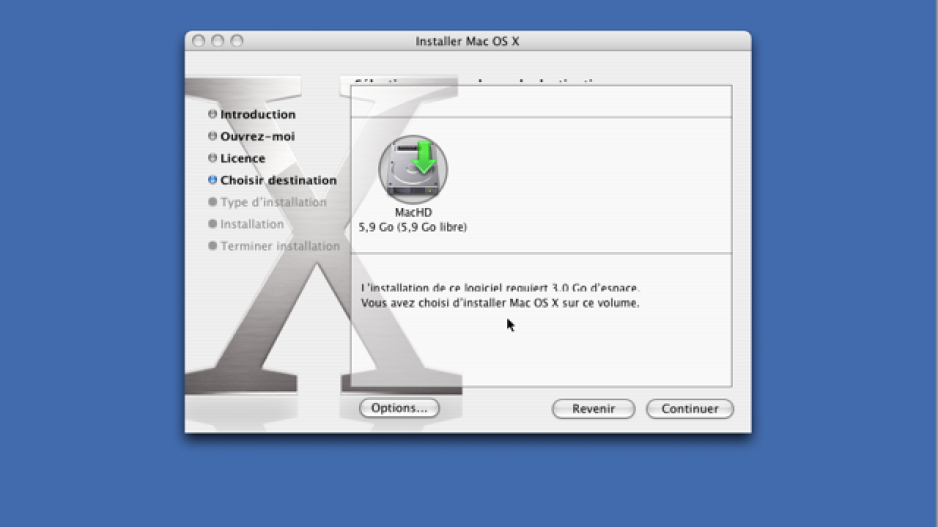The image size is (938, 527).
Task: Minimize the installer window
Action: point(218,41)
